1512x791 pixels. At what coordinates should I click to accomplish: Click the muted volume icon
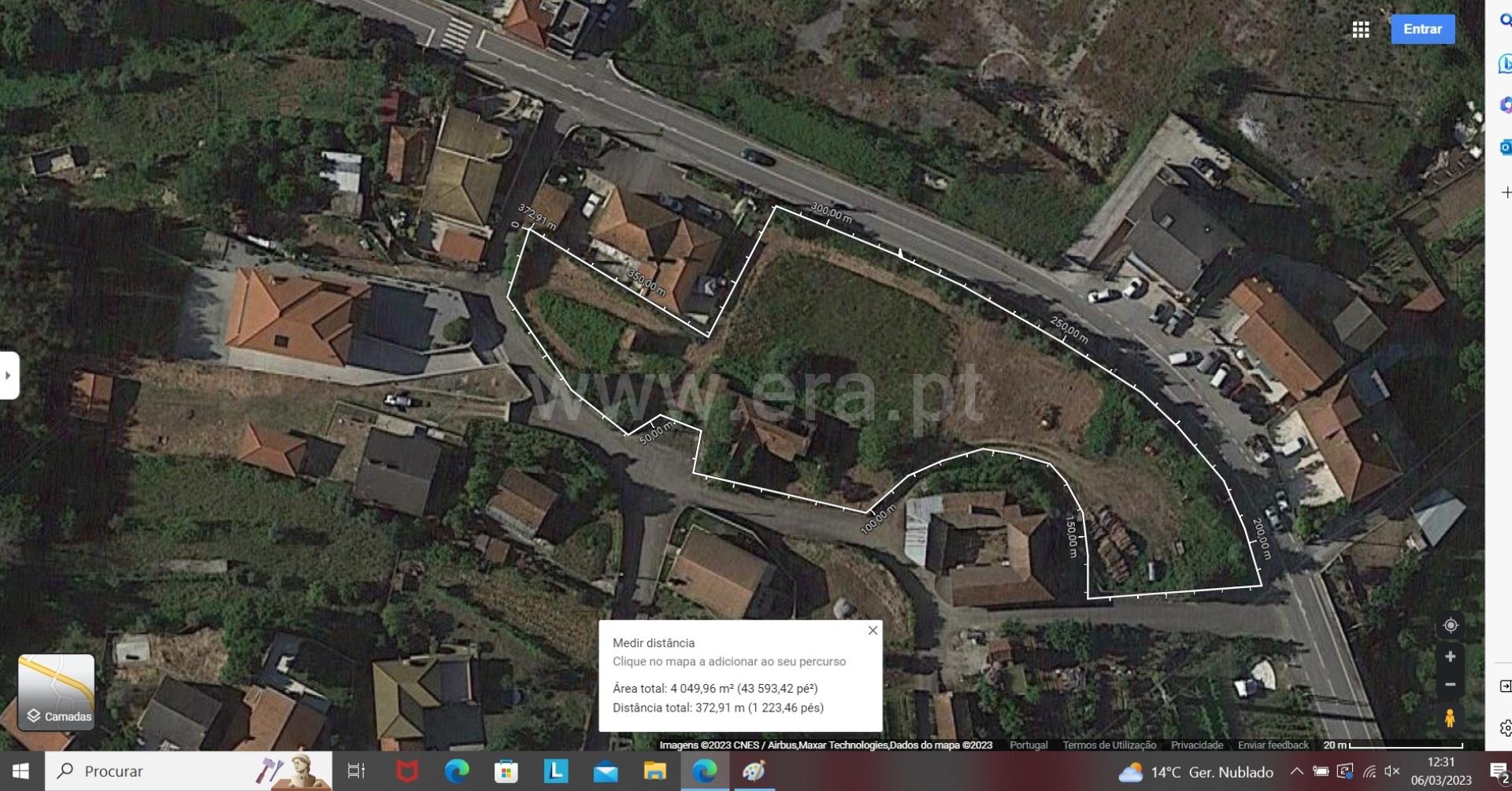(1392, 771)
